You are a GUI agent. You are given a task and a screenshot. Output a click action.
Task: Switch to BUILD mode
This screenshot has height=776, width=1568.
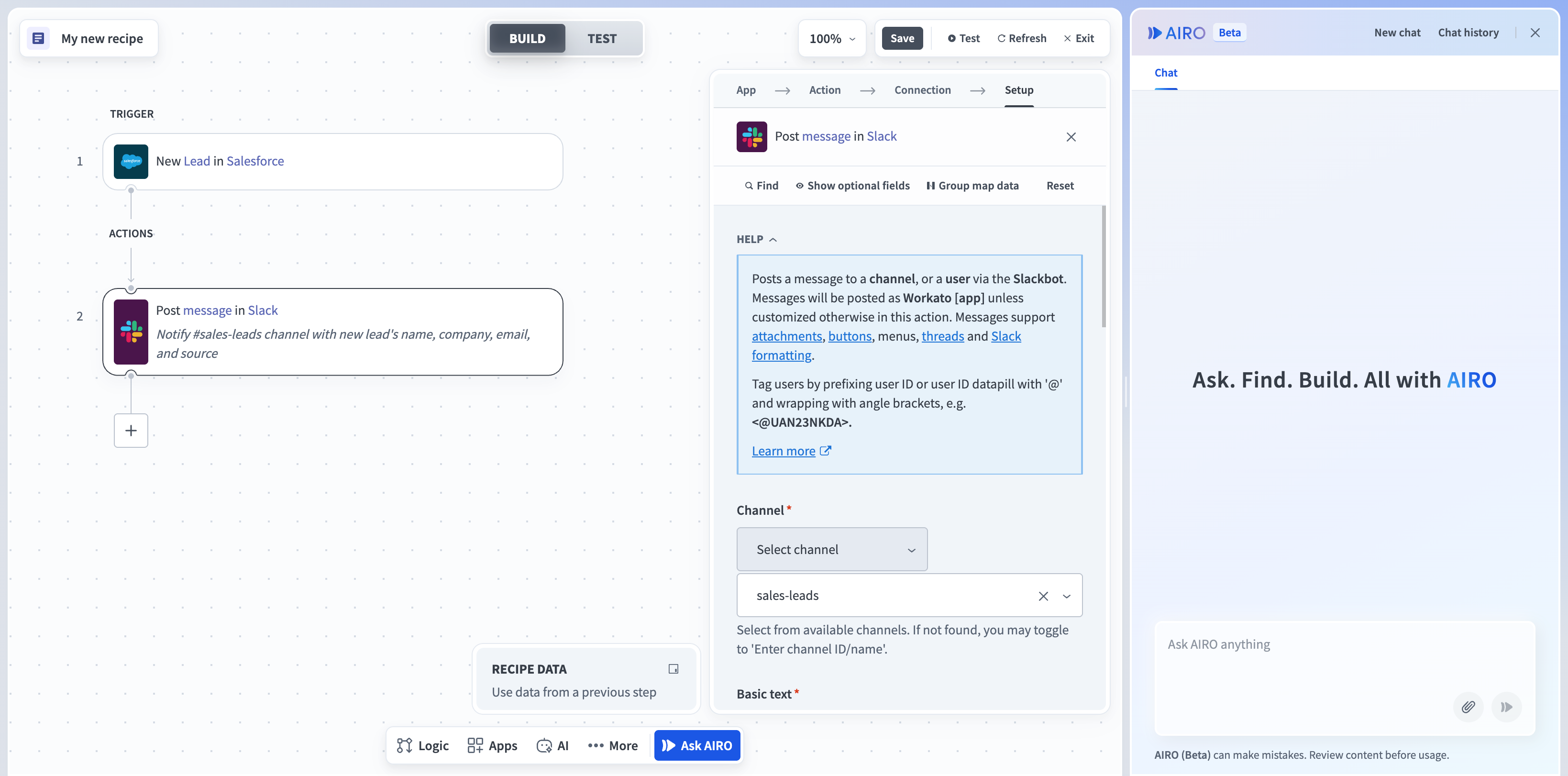(527, 38)
